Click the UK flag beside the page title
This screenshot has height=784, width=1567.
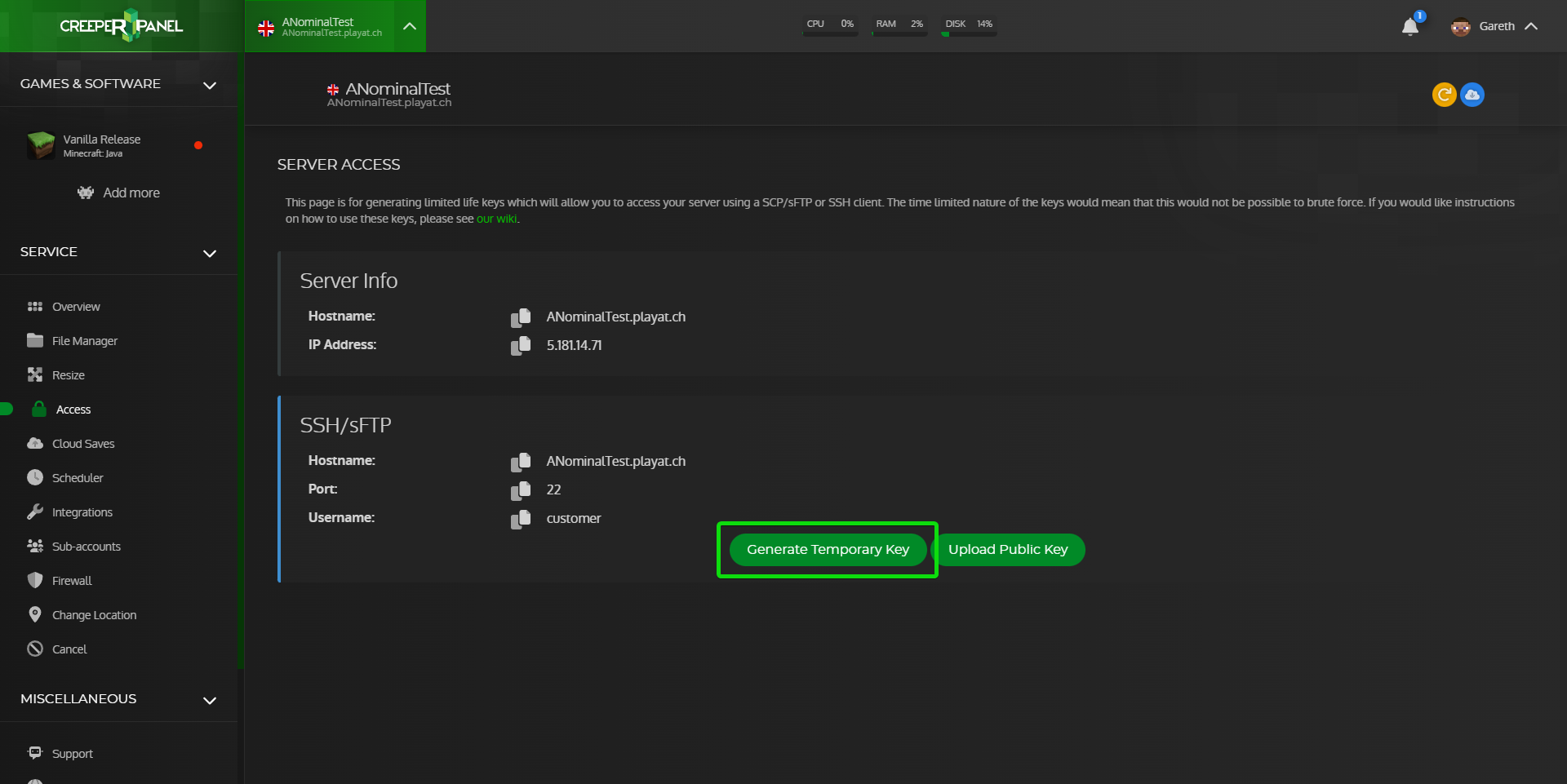[333, 90]
